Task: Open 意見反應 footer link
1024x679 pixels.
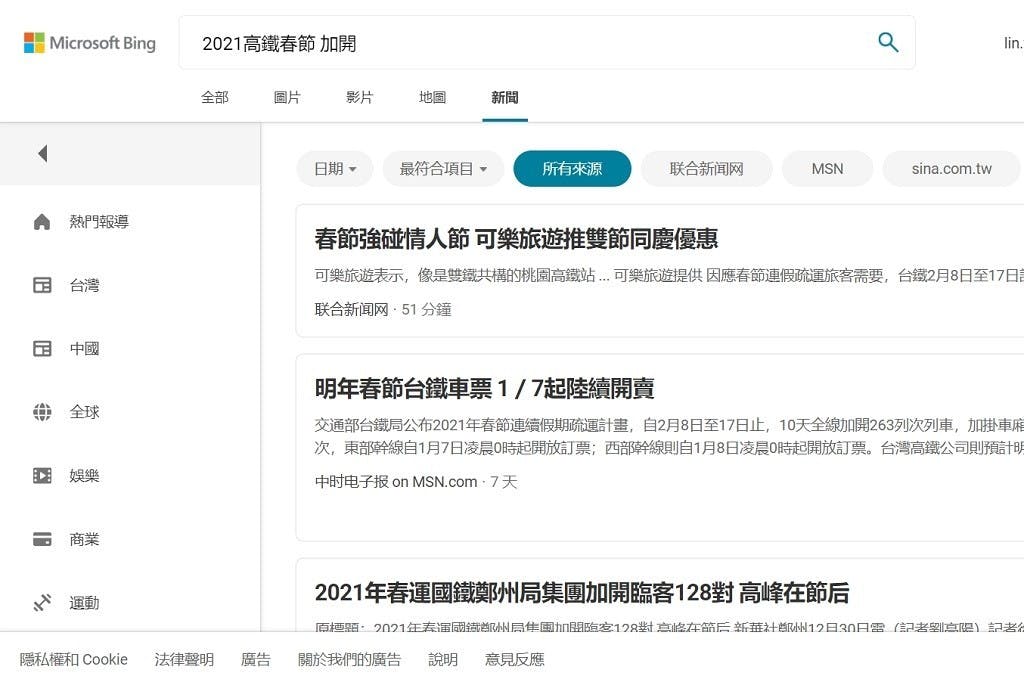Action: click(515, 659)
